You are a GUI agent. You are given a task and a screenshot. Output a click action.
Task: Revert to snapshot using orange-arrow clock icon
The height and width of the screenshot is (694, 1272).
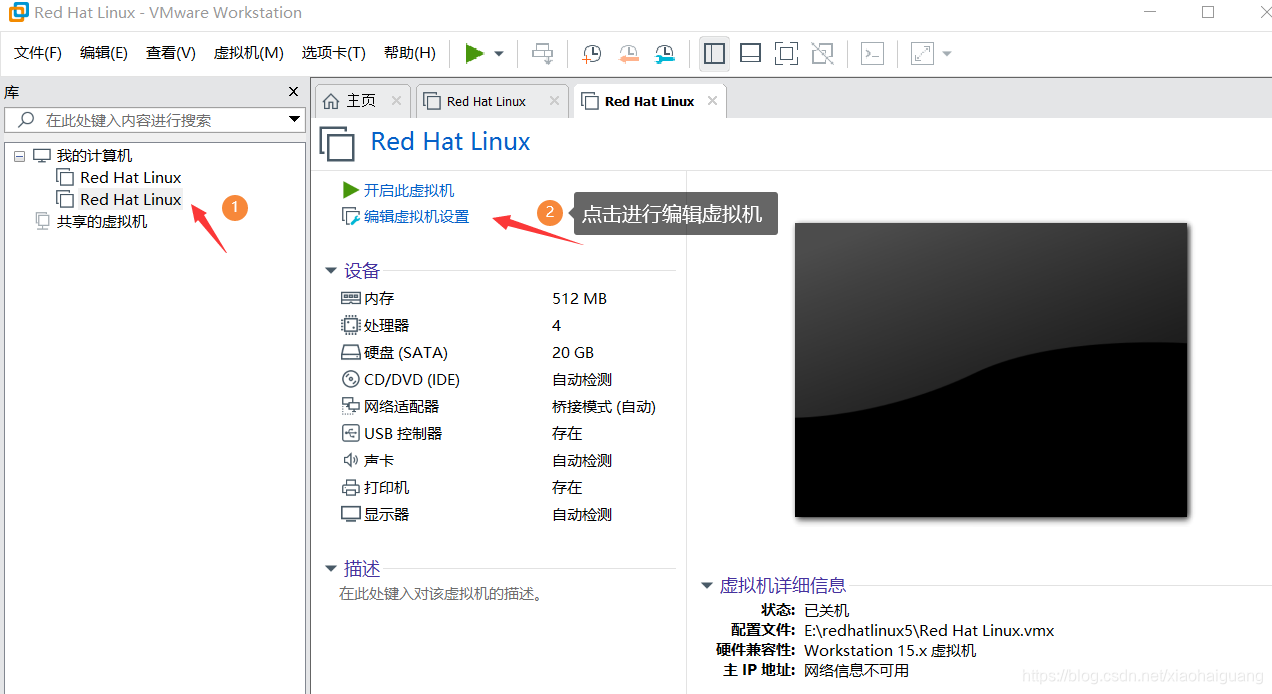click(628, 53)
